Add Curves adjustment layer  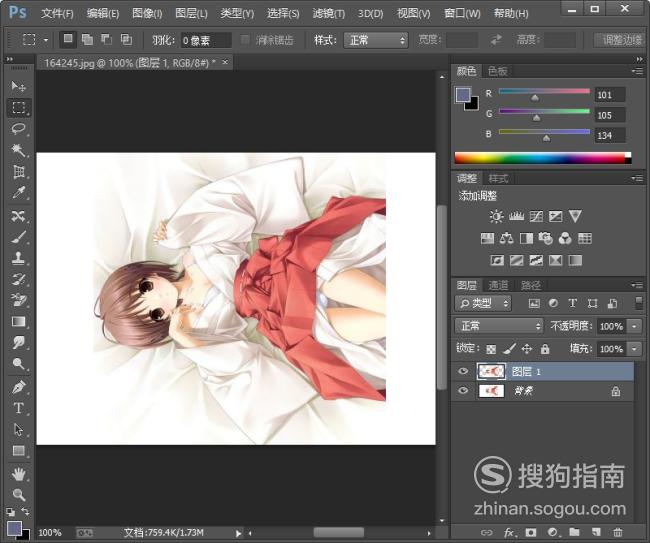536,216
